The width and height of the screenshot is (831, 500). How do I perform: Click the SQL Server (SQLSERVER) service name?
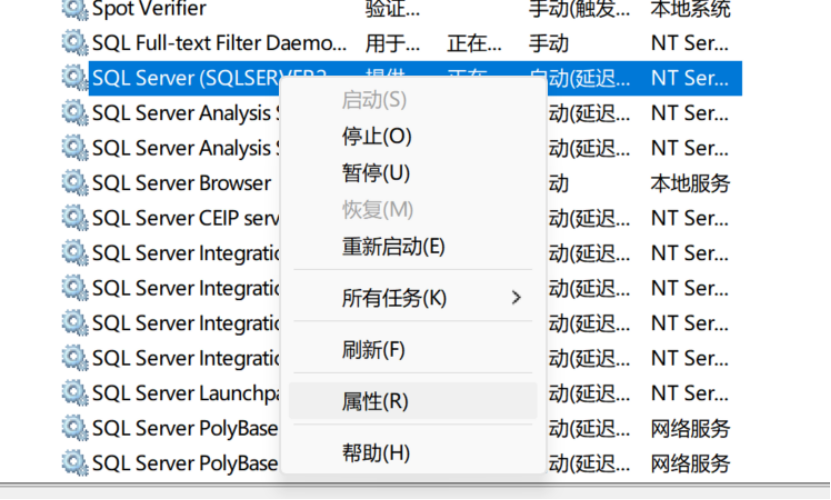185,78
